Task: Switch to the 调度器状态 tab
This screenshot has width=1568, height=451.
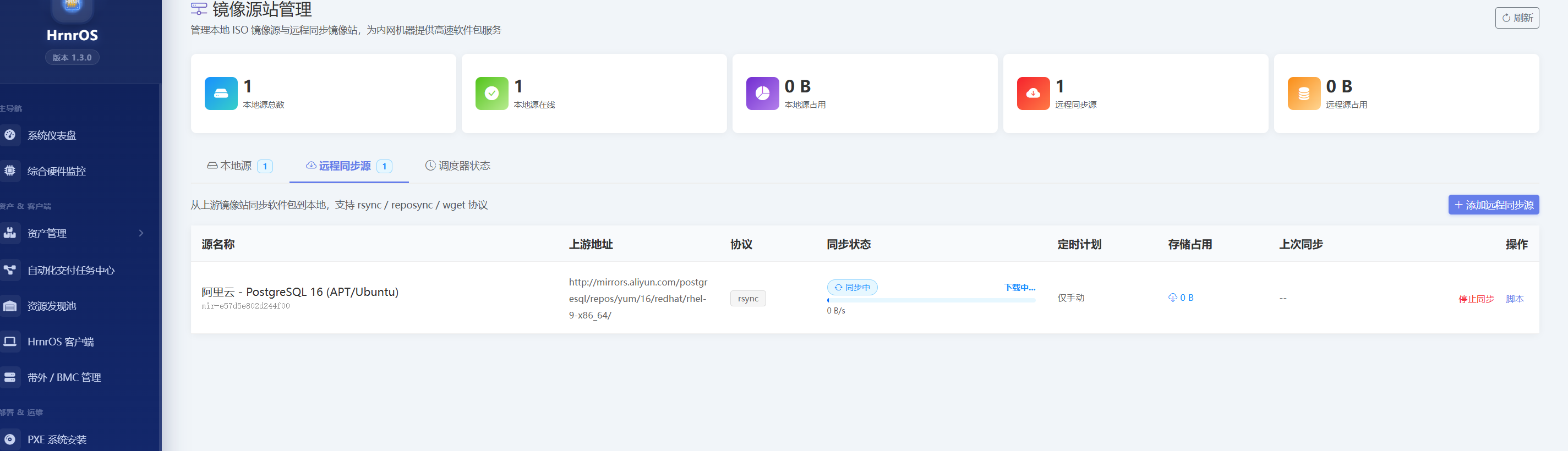Action: 458,166
